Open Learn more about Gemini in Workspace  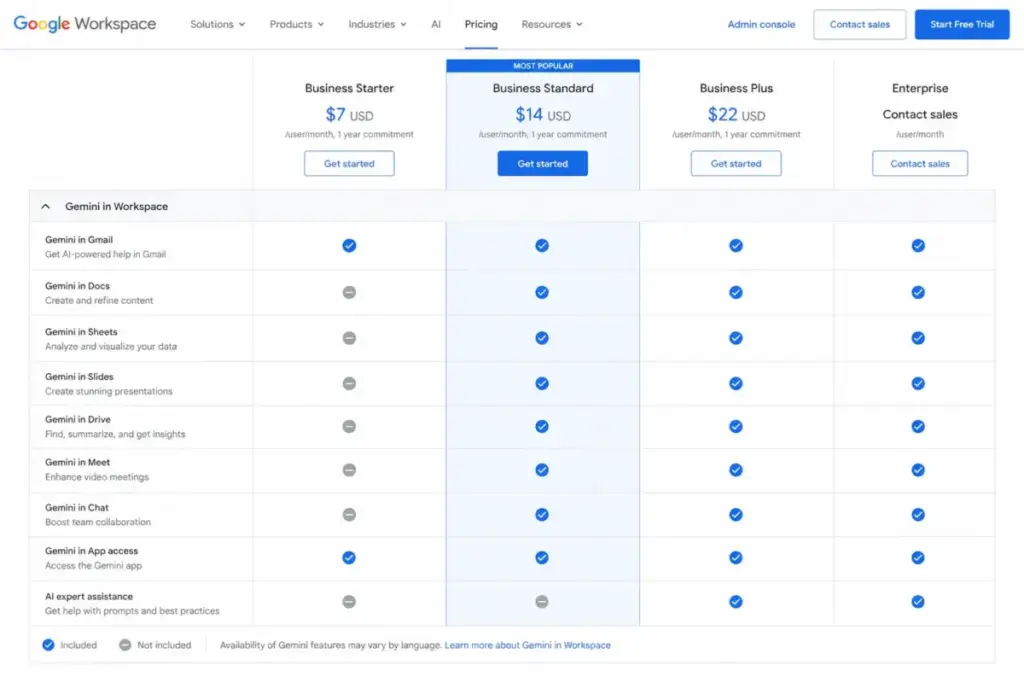click(x=527, y=645)
